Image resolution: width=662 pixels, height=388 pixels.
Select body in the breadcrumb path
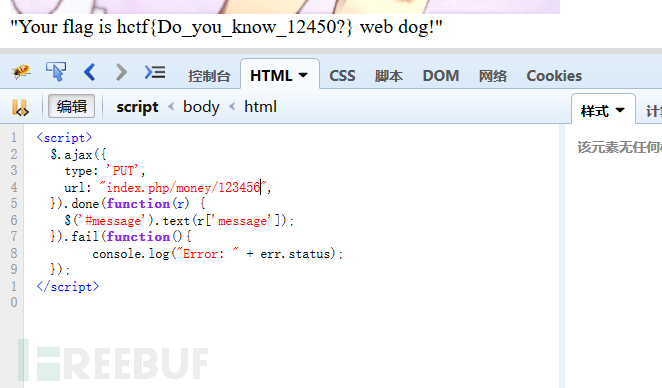click(201, 107)
